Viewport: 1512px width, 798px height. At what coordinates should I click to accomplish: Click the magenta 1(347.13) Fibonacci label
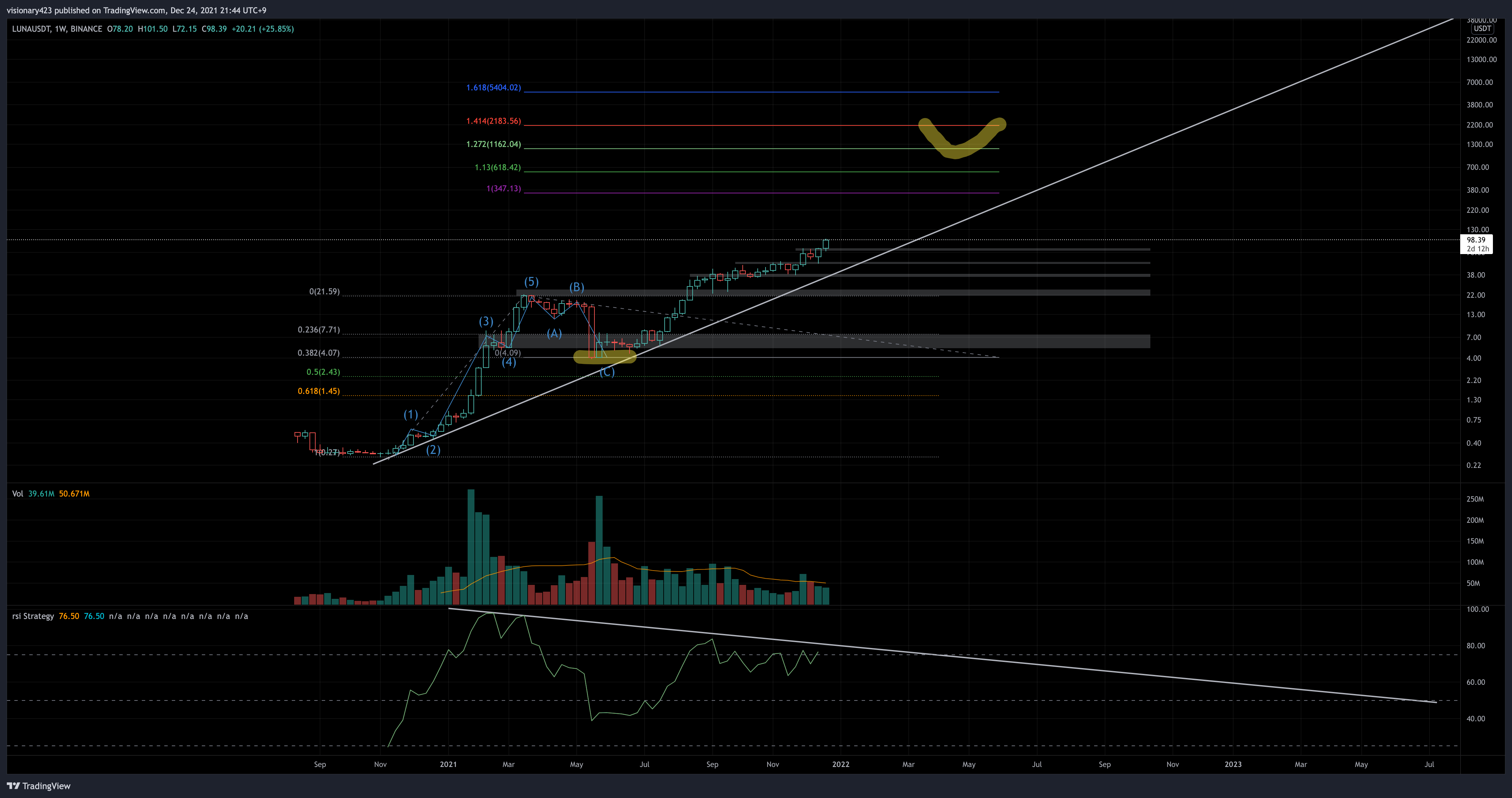(503, 189)
